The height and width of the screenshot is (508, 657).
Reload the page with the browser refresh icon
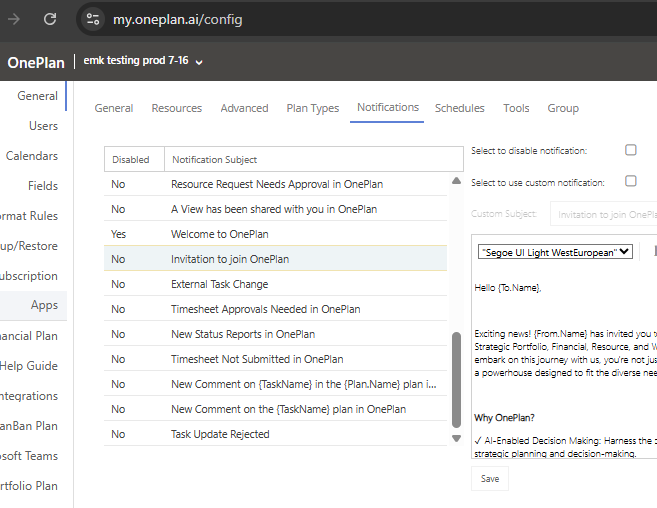coord(50,19)
